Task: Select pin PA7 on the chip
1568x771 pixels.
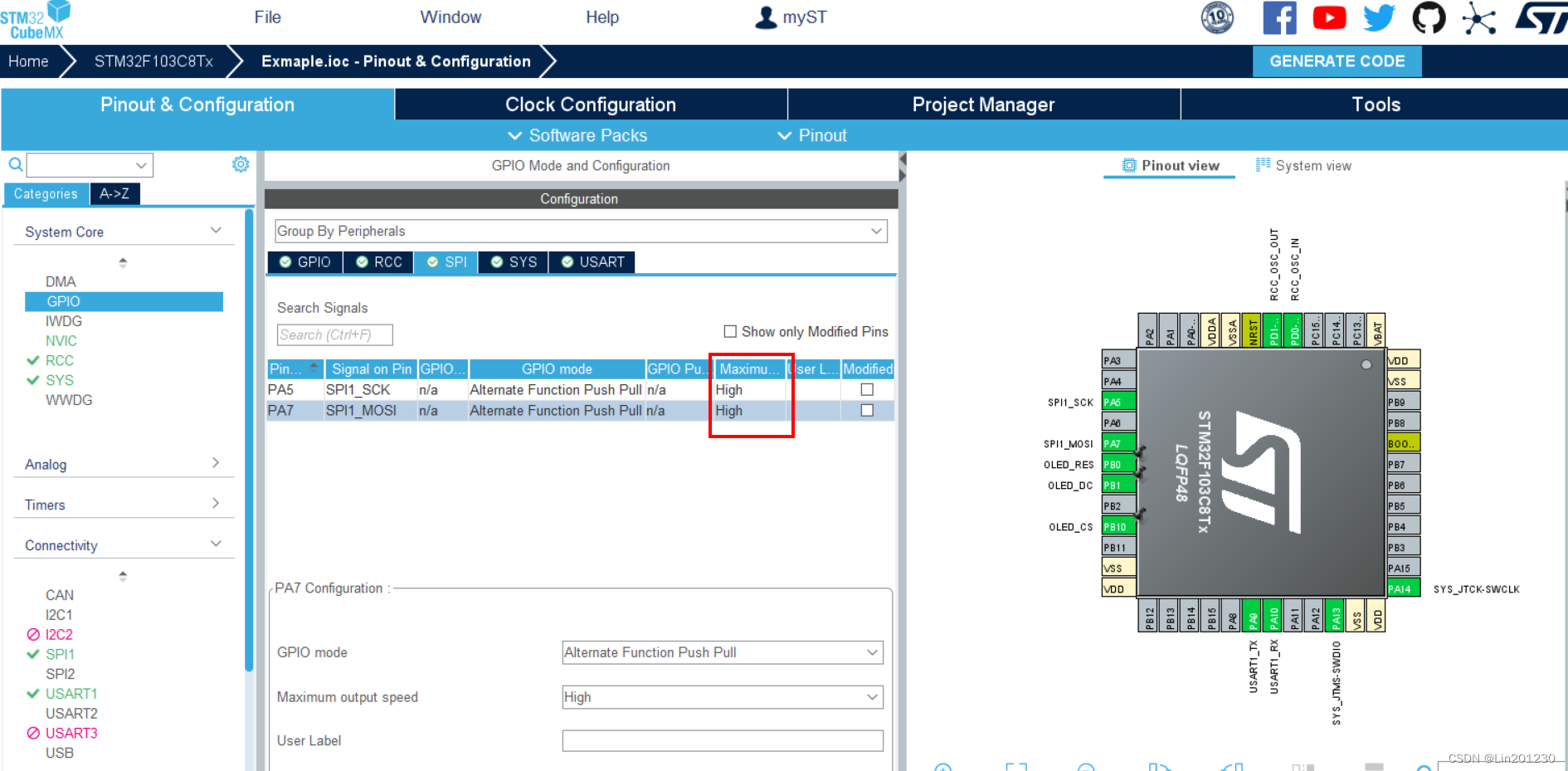Action: point(1118,443)
